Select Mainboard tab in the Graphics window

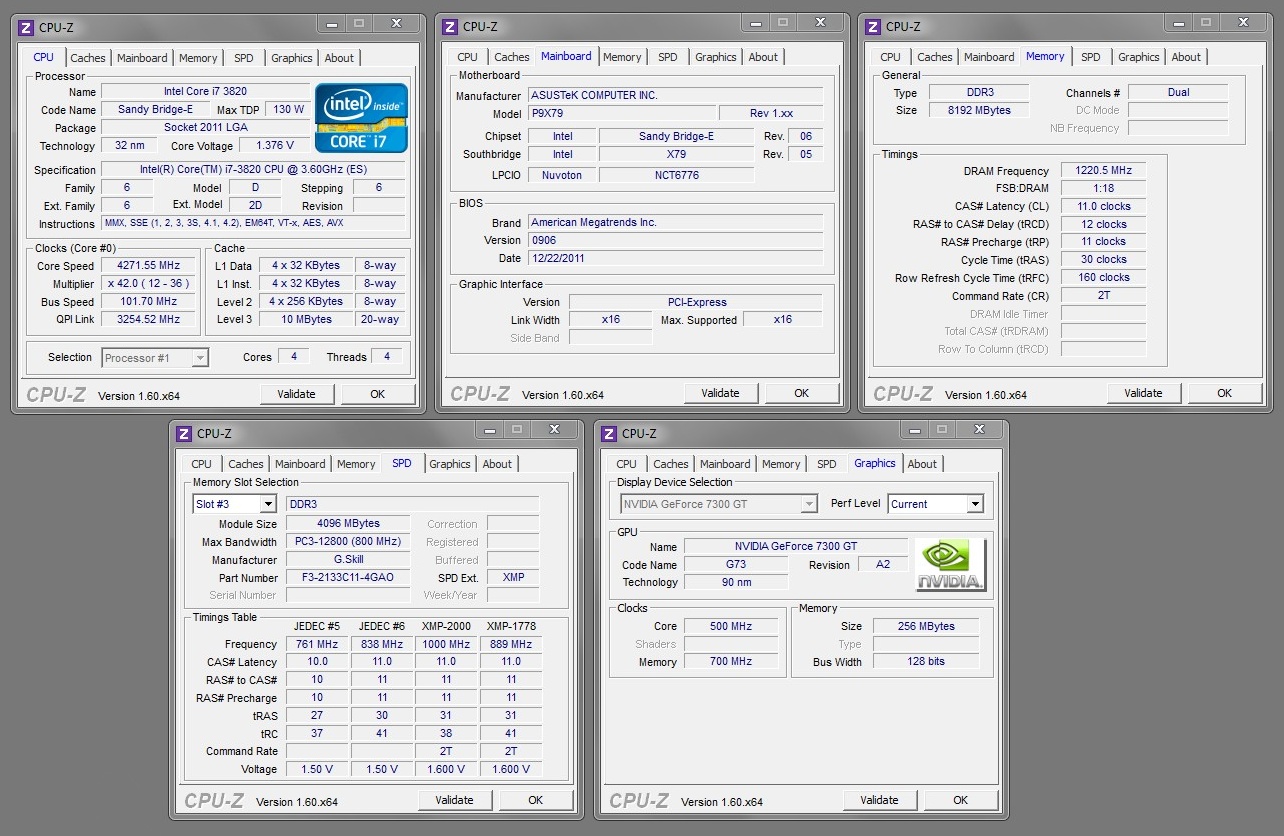tap(725, 464)
